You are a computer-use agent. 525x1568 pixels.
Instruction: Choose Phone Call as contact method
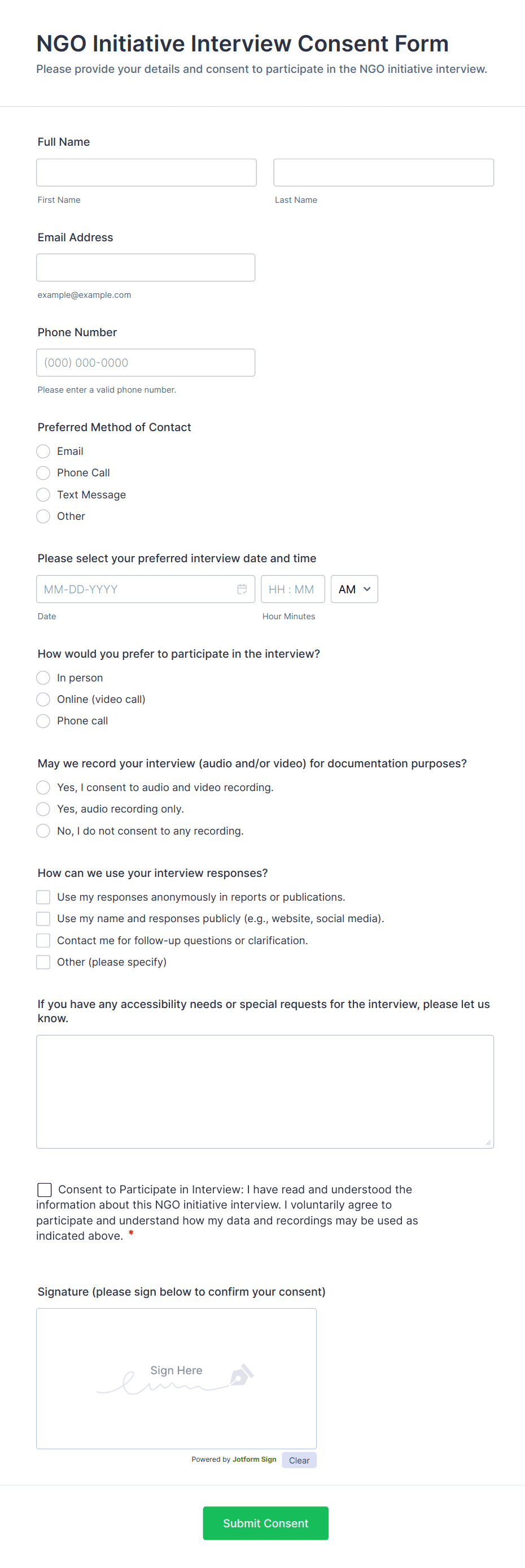pos(43,473)
